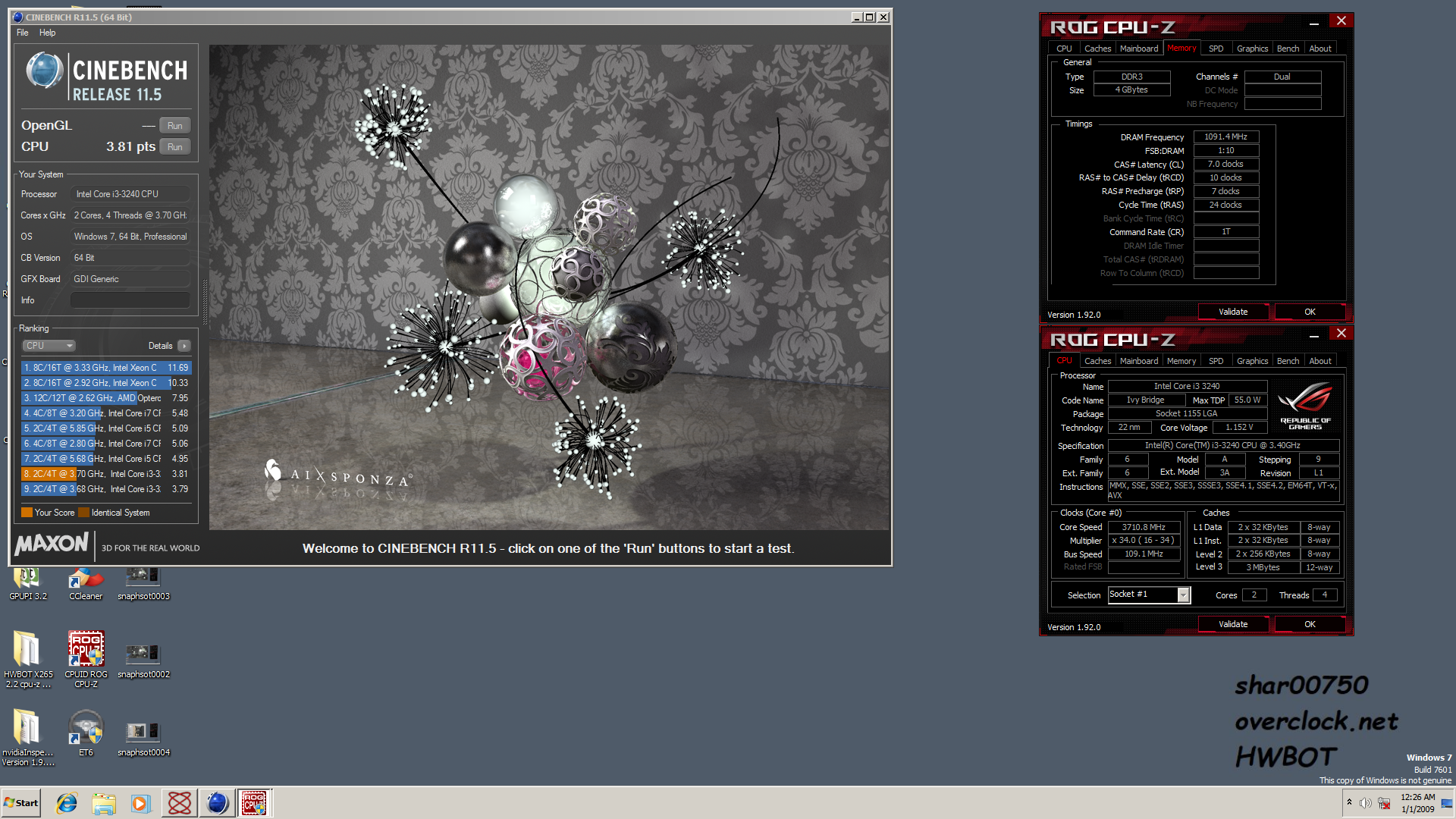Click the Your Score orange swatch

[x=27, y=513]
